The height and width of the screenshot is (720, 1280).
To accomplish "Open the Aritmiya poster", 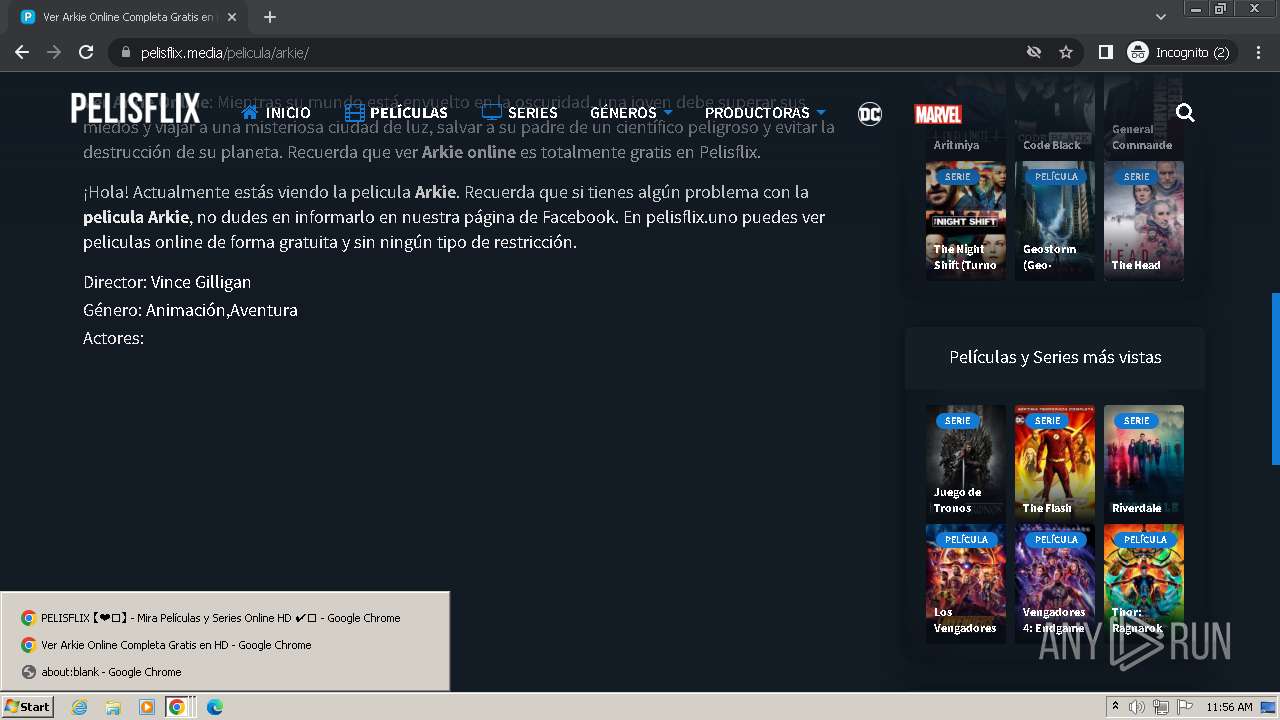I will pyautogui.click(x=965, y=119).
